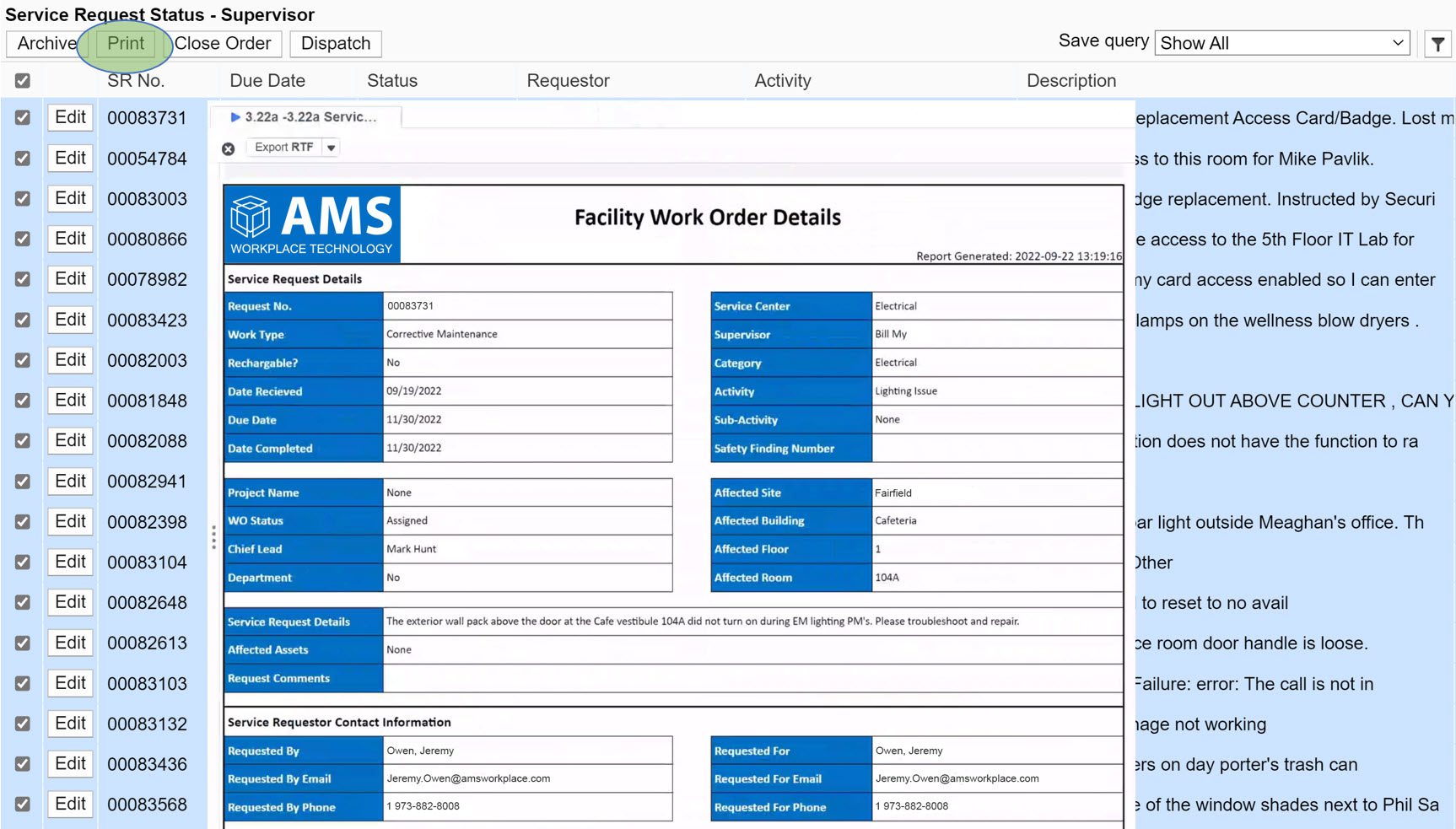1456x829 pixels.
Task: Click the filter funnel icon
Action: coord(1437,44)
